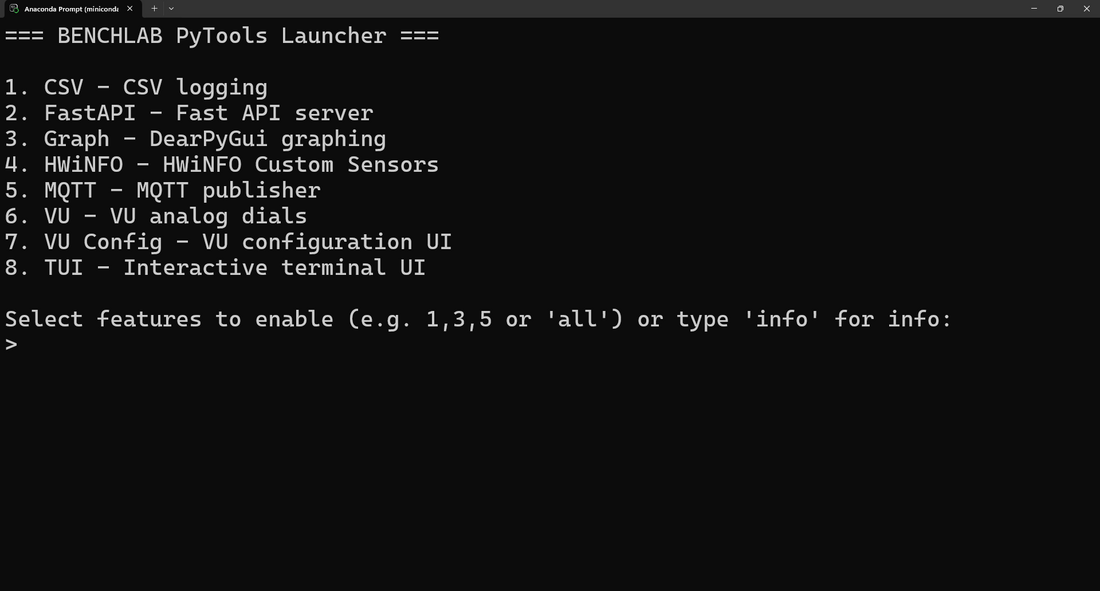The width and height of the screenshot is (1100, 591).
Task: Select the 'VU Config - VU configuration UI' line
Action: coord(228,241)
